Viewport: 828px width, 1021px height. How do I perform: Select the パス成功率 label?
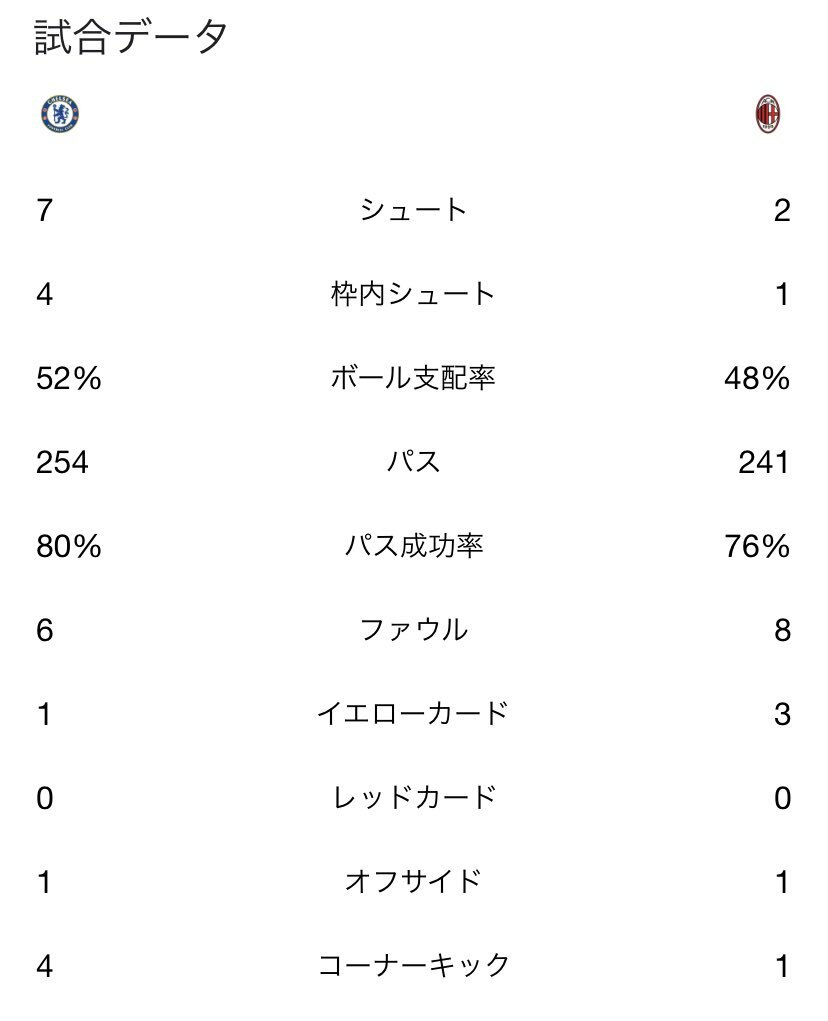pyautogui.click(x=413, y=546)
